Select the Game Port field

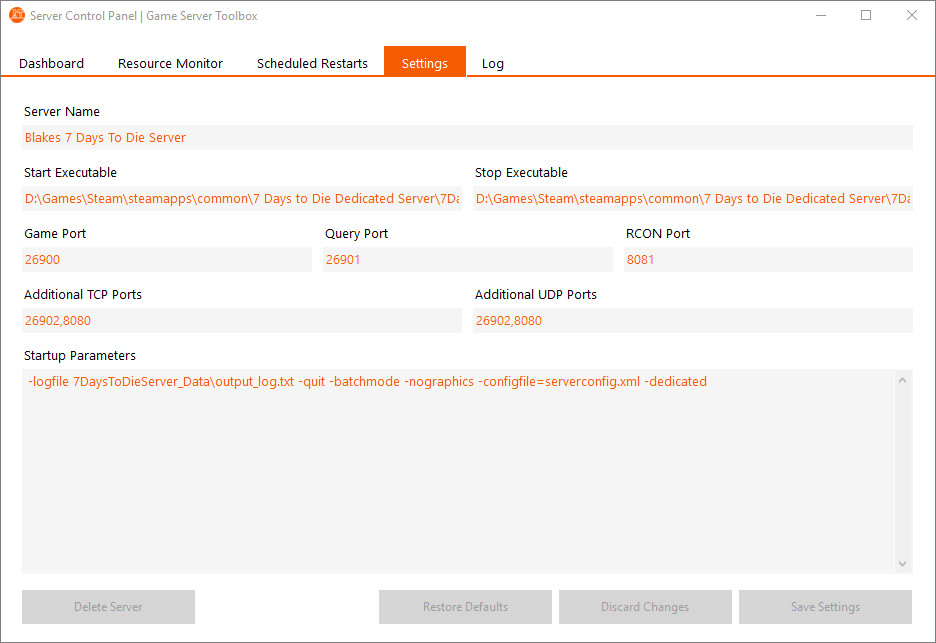tap(167, 259)
